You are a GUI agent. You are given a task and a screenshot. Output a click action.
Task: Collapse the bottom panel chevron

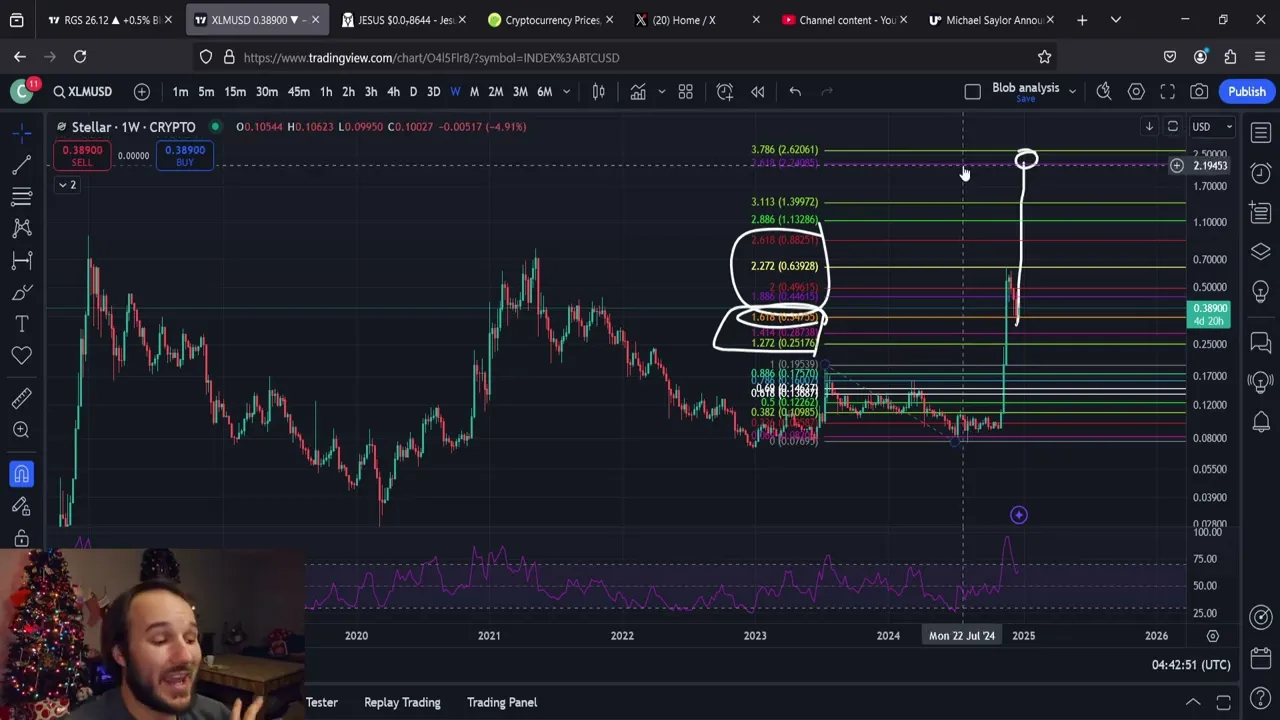tap(1193, 702)
